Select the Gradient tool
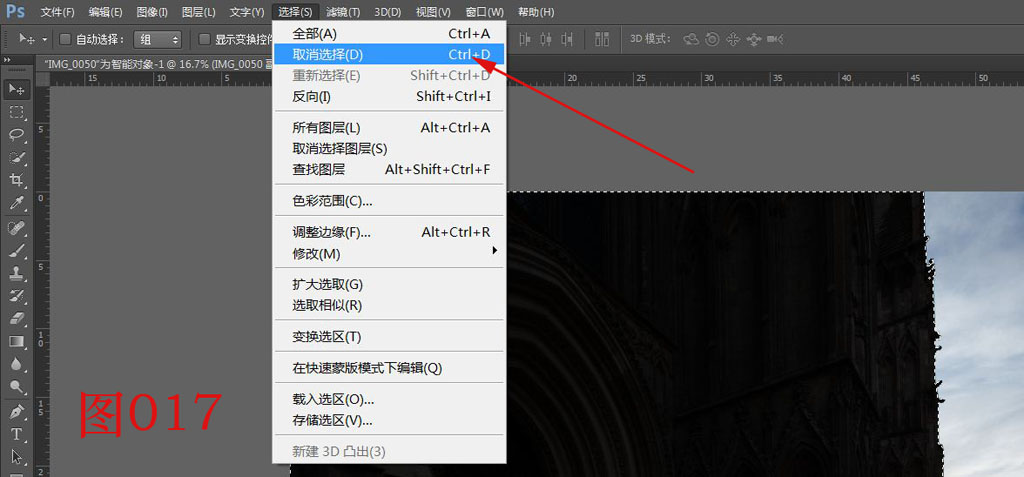The width and height of the screenshot is (1024, 477). click(16, 341)
